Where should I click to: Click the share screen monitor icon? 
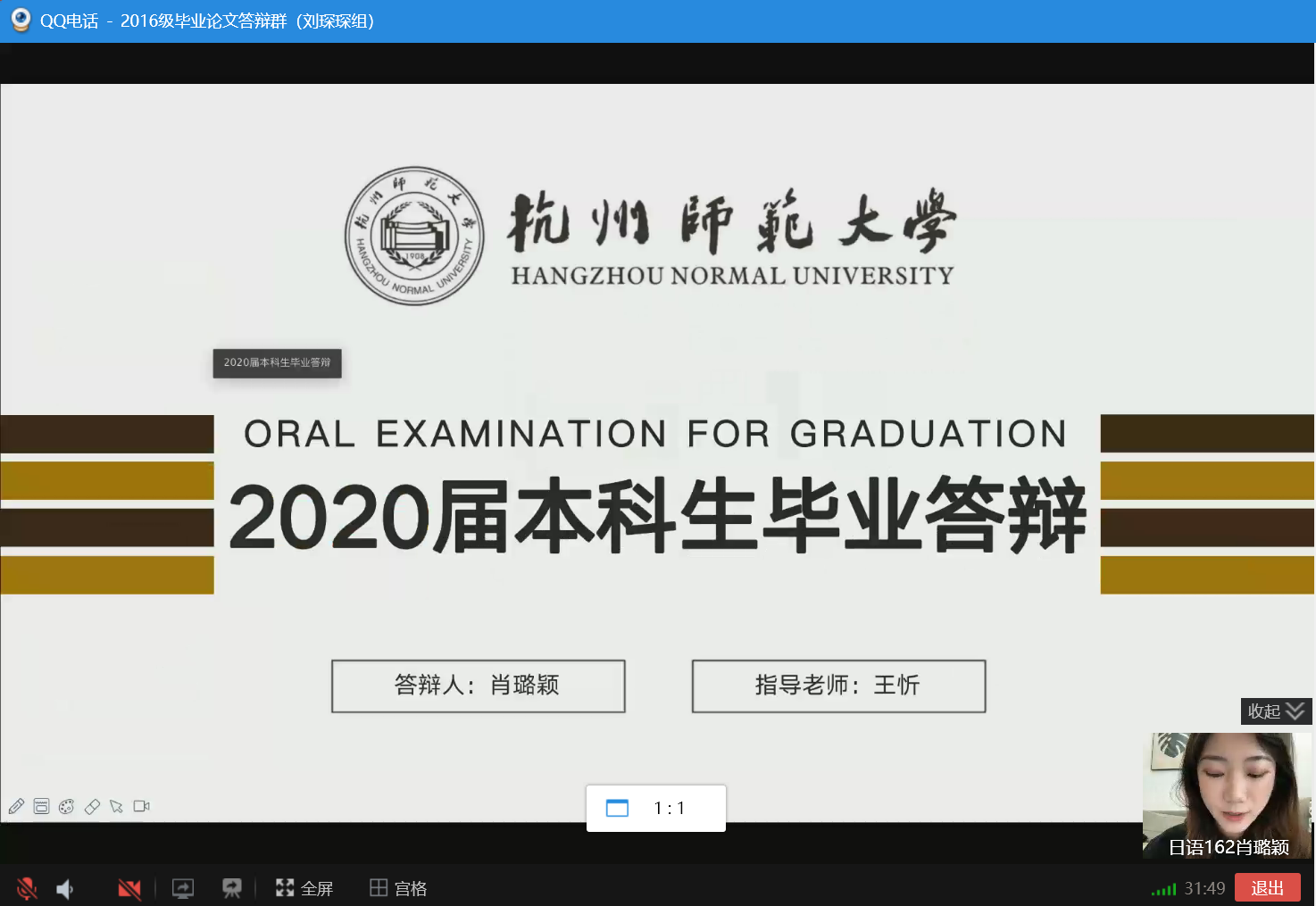183,888
